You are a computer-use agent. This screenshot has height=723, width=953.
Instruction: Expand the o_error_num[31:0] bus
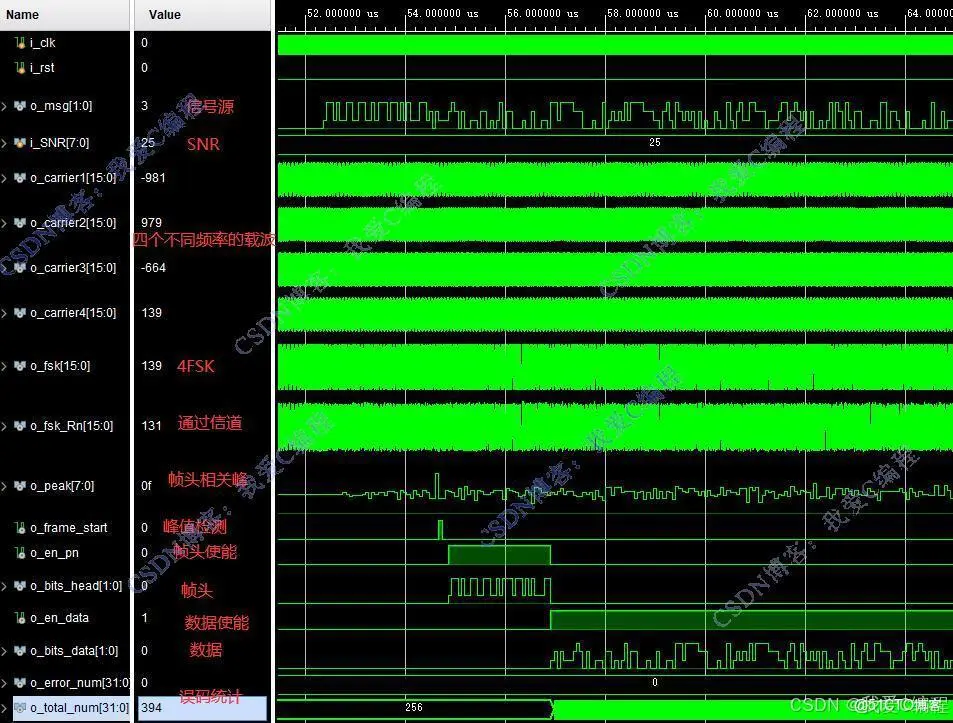[x=4, y=683]
